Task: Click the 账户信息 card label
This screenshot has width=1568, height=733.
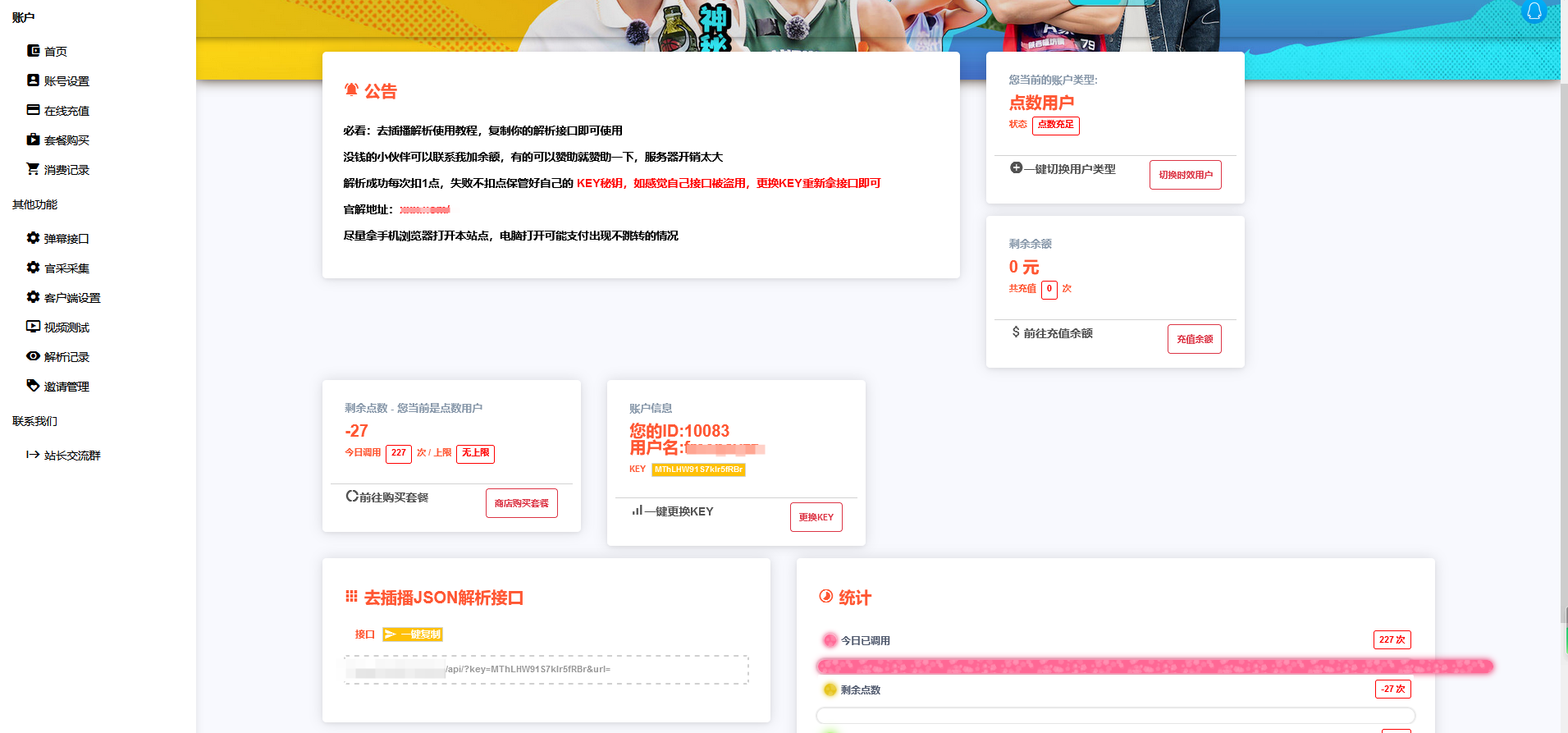Action: (651, 408)
